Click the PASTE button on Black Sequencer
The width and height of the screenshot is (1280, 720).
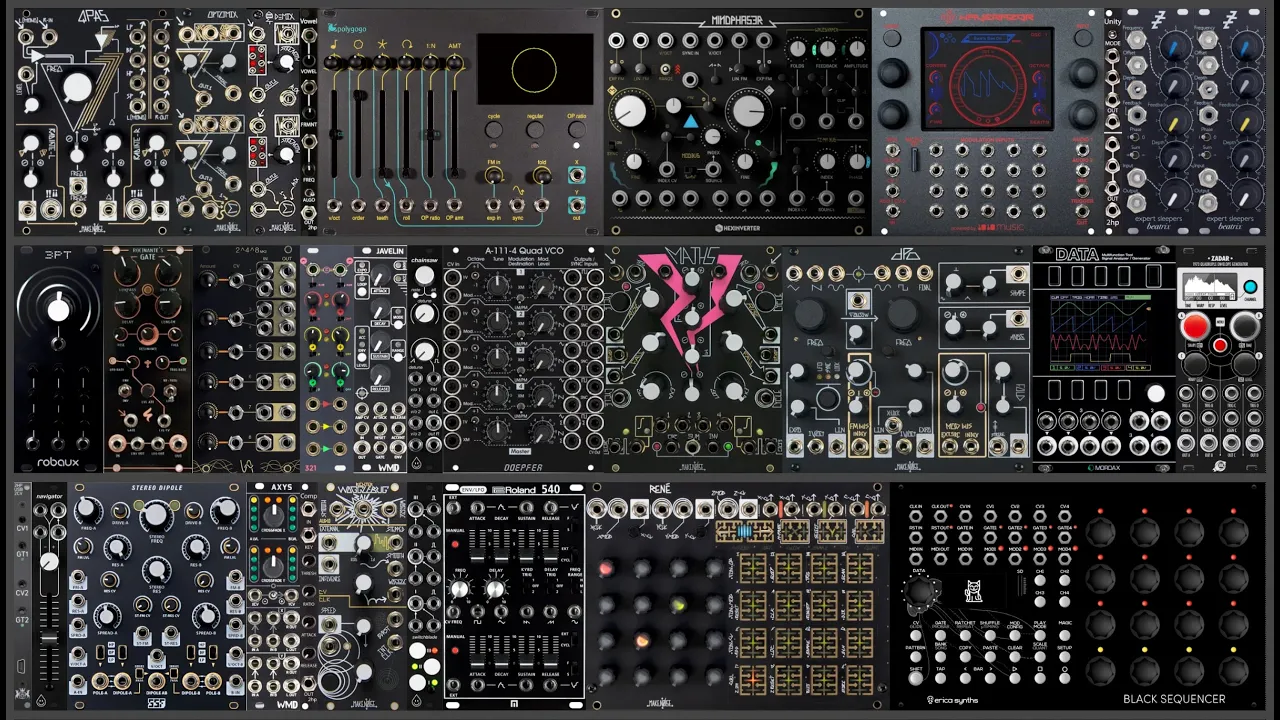pyautogui.click(x=990, y=657)
